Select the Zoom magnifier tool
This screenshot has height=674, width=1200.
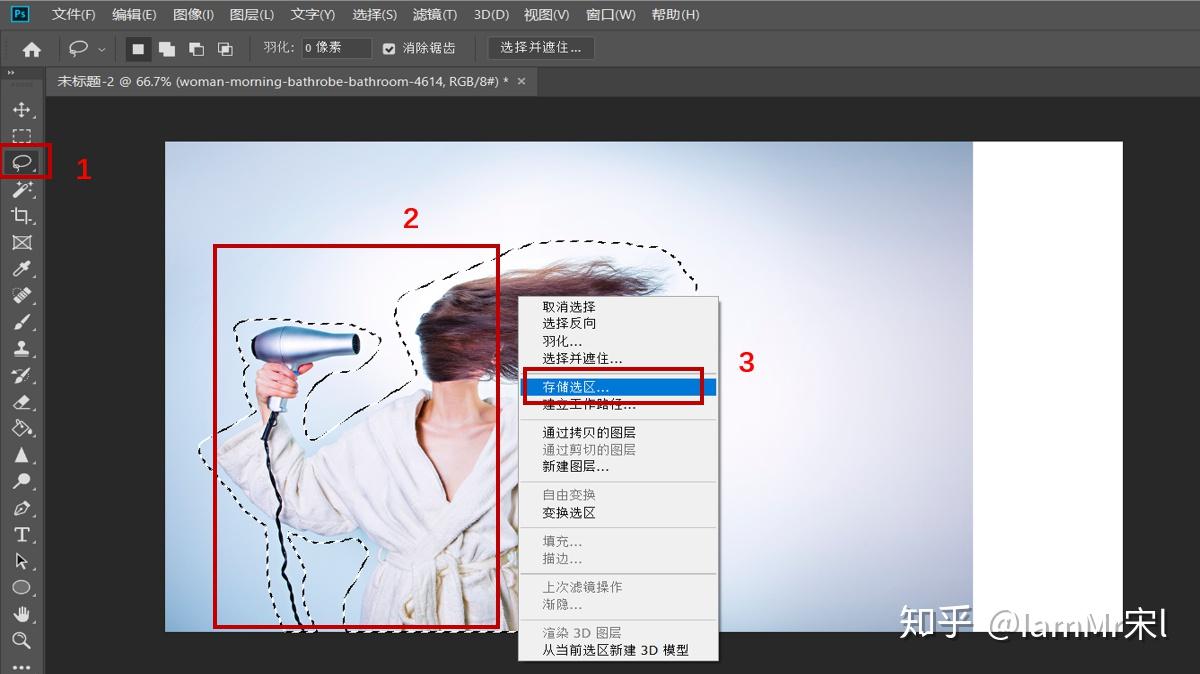coord(22,640)
